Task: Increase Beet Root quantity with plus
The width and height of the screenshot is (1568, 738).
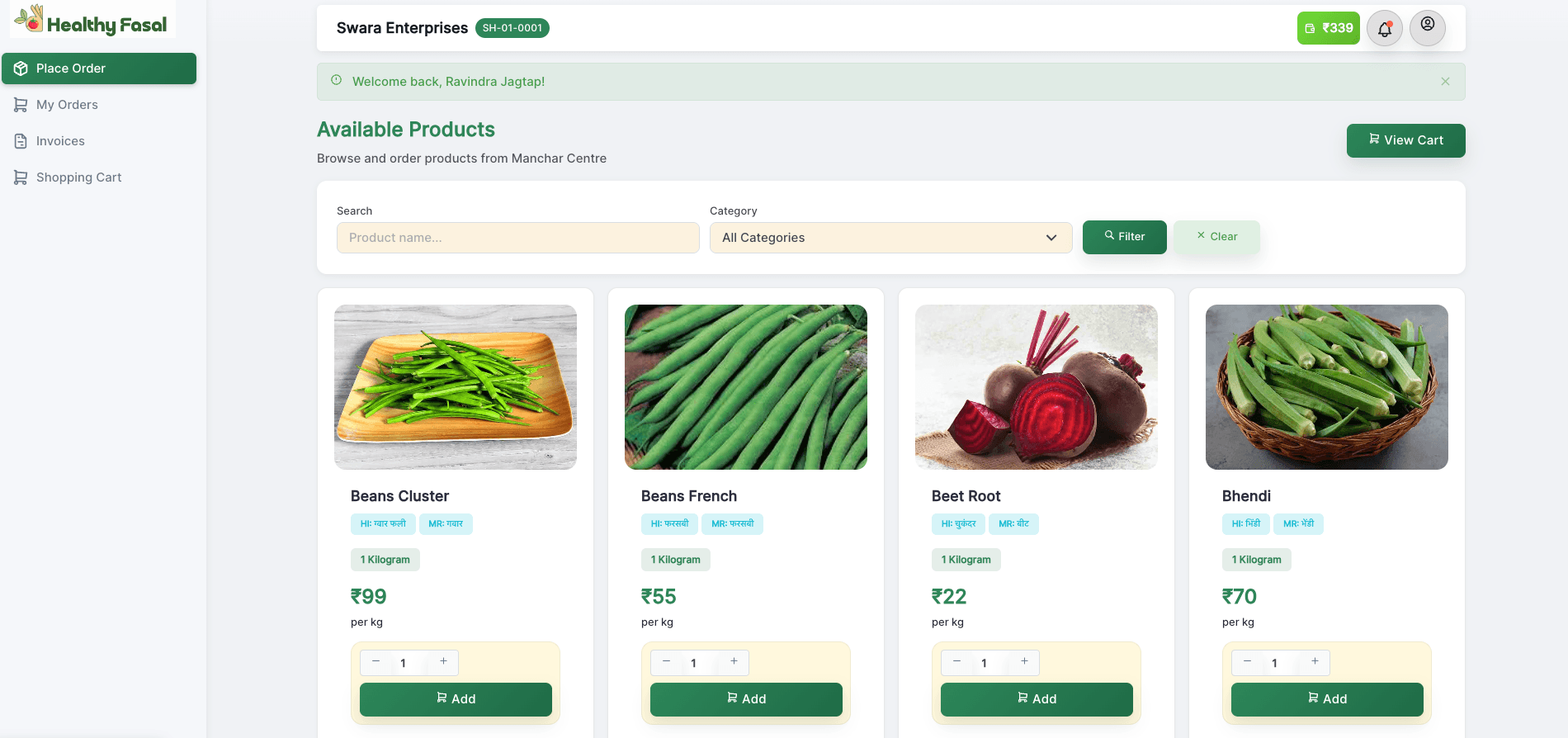Action: [1024, 662]
